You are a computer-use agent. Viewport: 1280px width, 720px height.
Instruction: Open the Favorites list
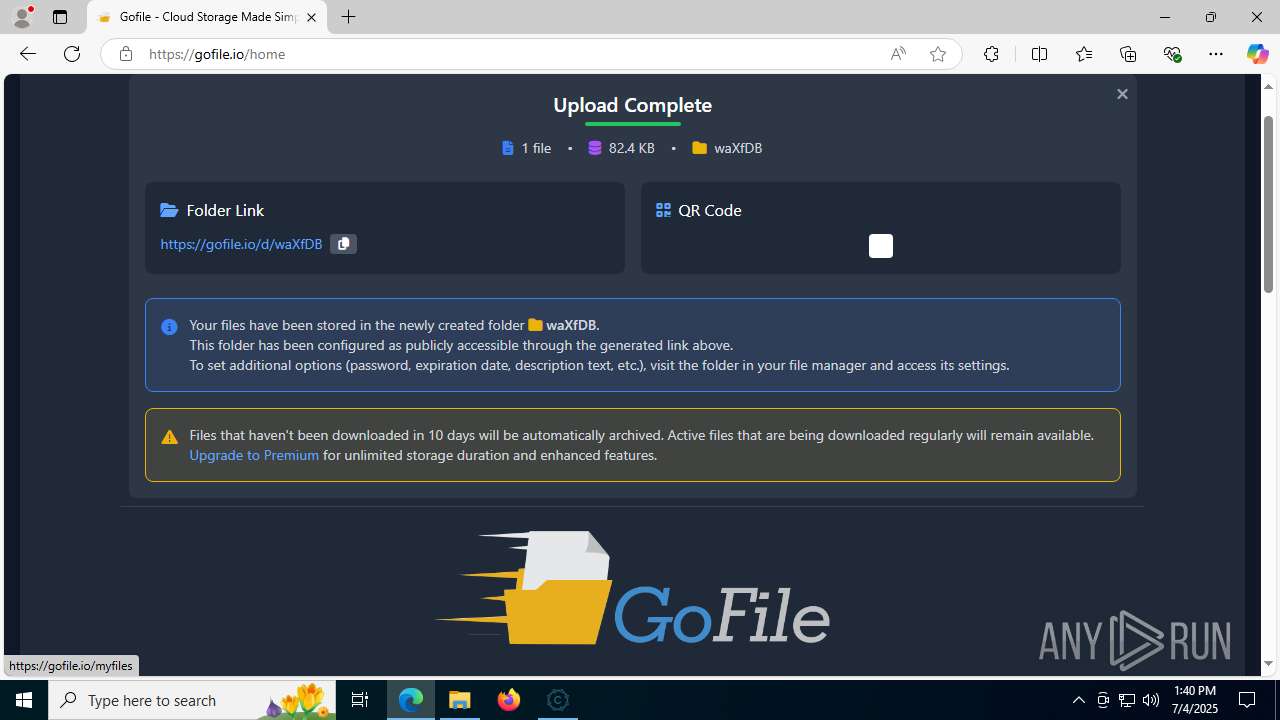[1084, 54]
